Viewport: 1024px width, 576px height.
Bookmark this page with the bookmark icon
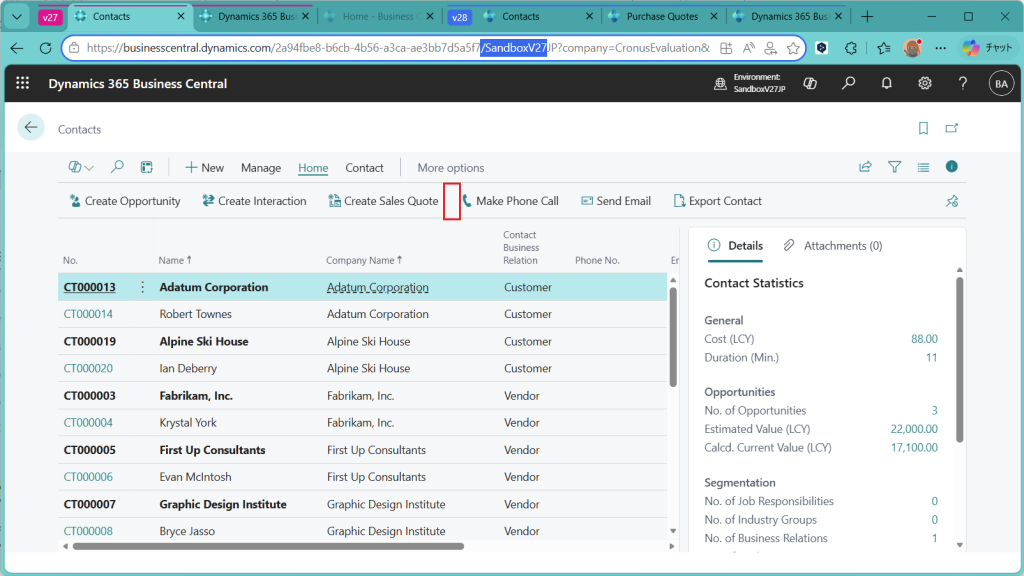[923, 129]
